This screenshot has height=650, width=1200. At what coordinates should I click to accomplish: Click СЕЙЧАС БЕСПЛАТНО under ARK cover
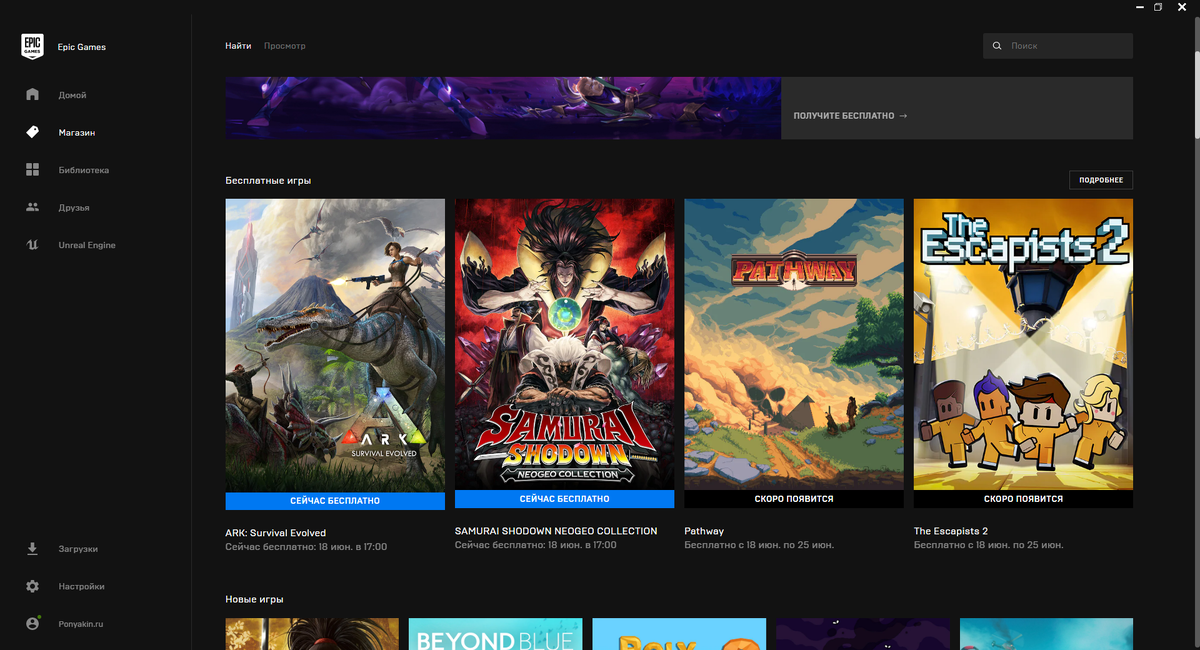[x=335, y=500]
